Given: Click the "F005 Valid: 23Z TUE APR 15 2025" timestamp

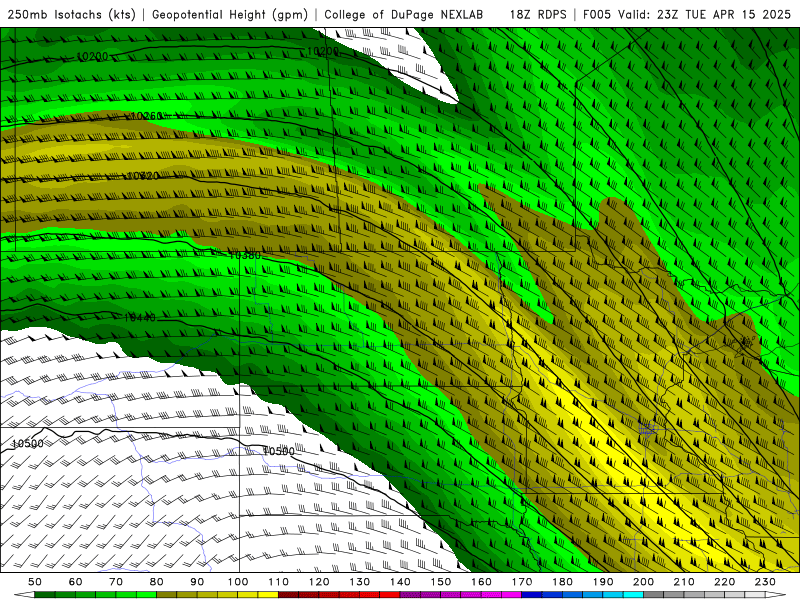Looking at the screenshot, I should [x=687, y=14].
